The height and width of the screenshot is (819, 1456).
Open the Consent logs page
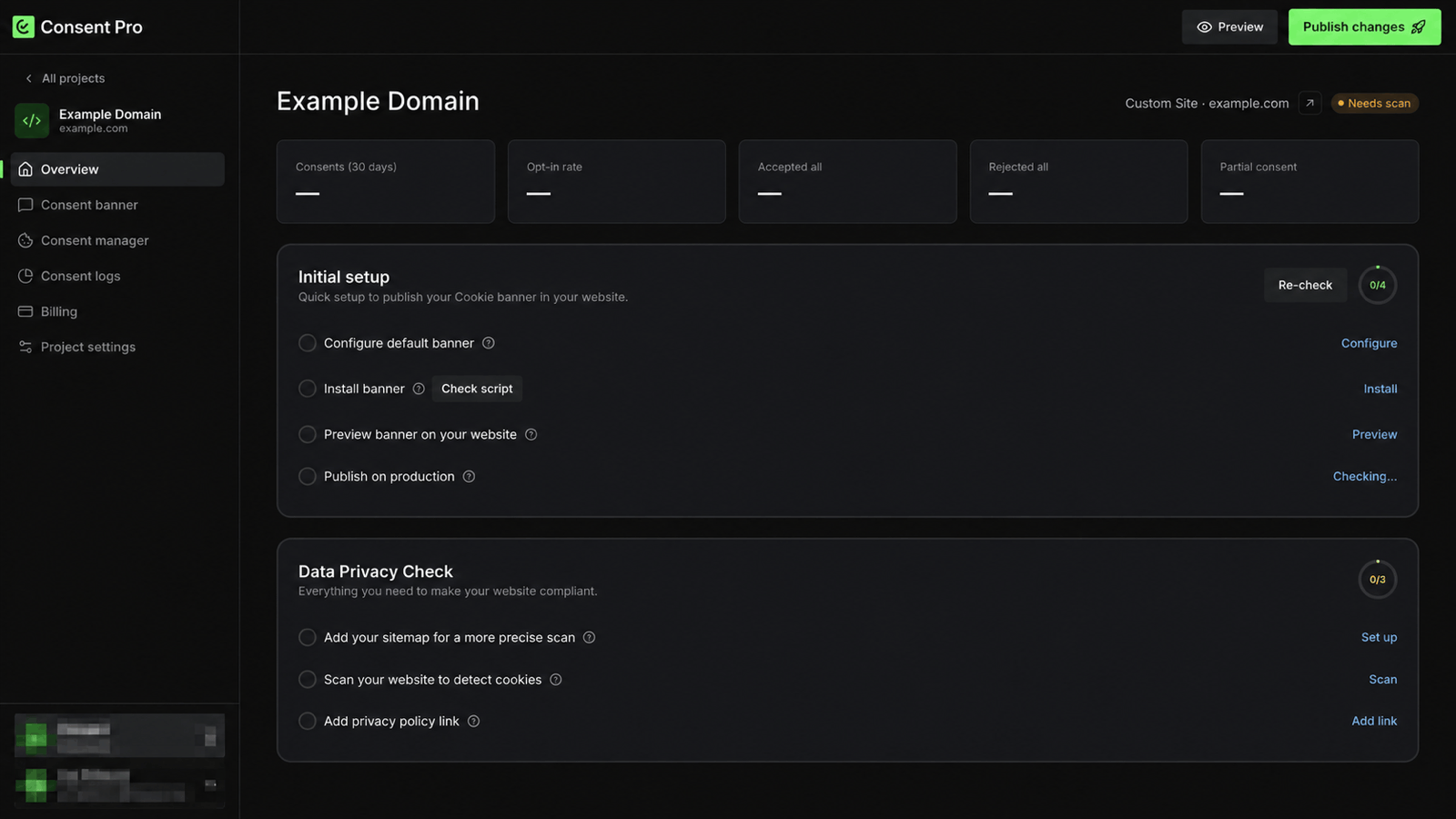coord(117,276)
